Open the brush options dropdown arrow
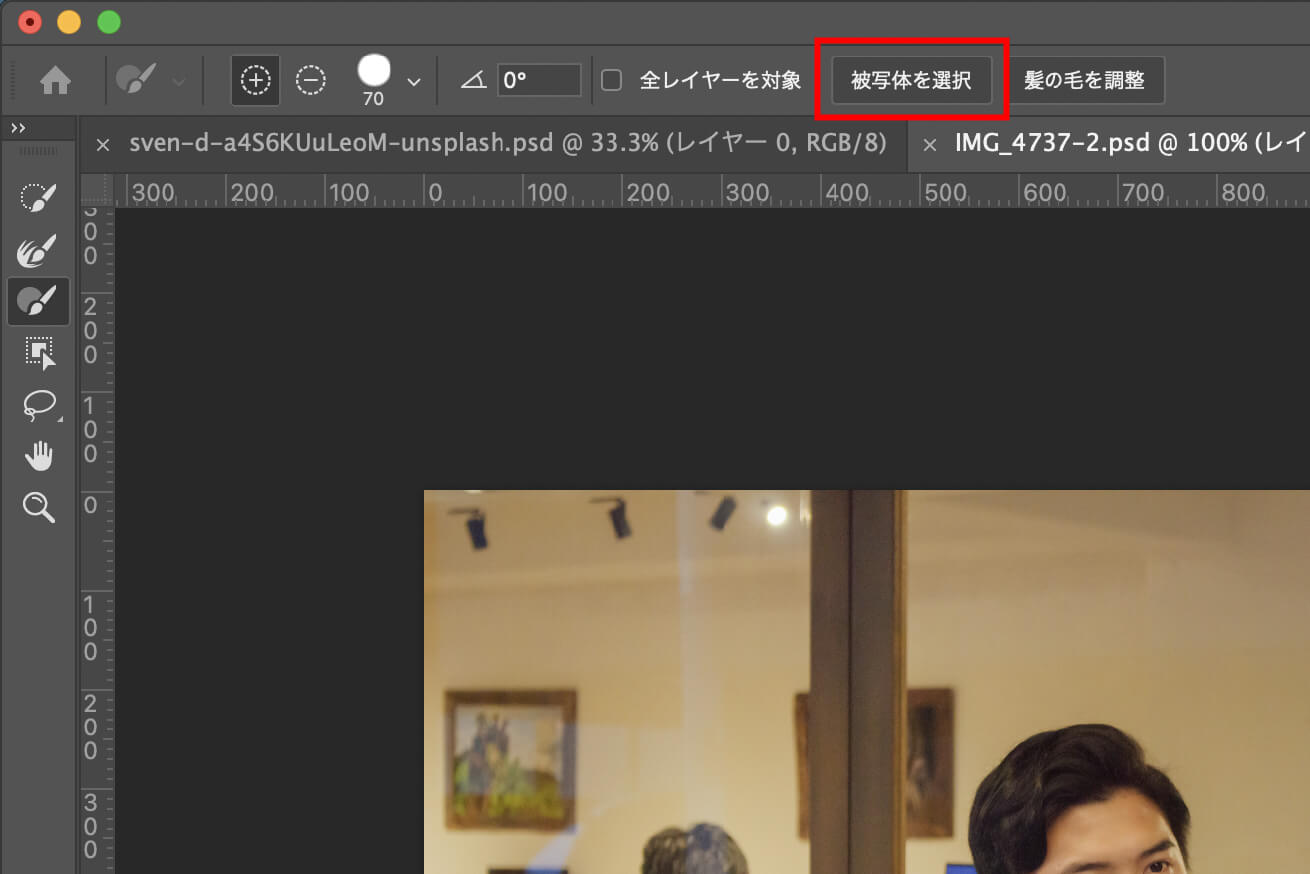The image size is (1310, 874). pos(414,82)
